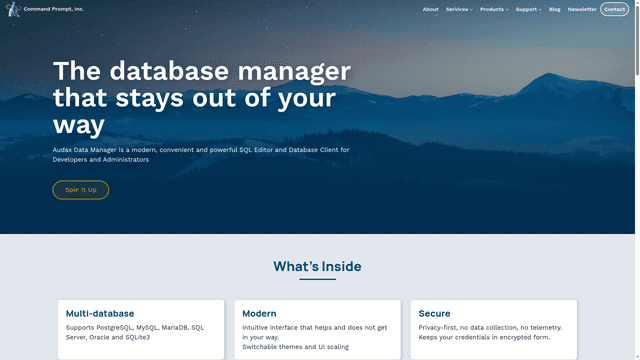This screenshot has width=640, height=360.
Task: Select the Modern card title
Action: [259, 313]
